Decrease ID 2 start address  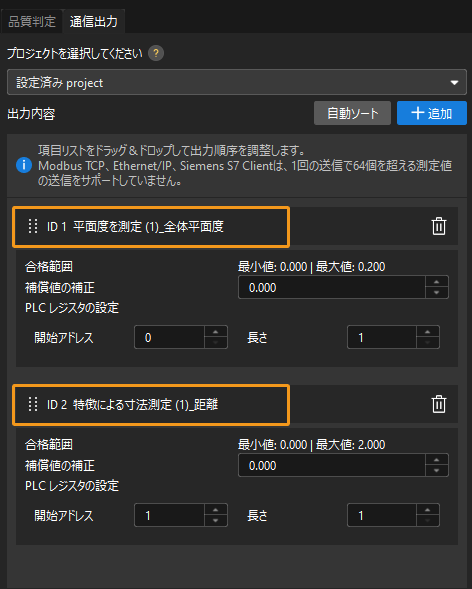[x=216, y=521]
